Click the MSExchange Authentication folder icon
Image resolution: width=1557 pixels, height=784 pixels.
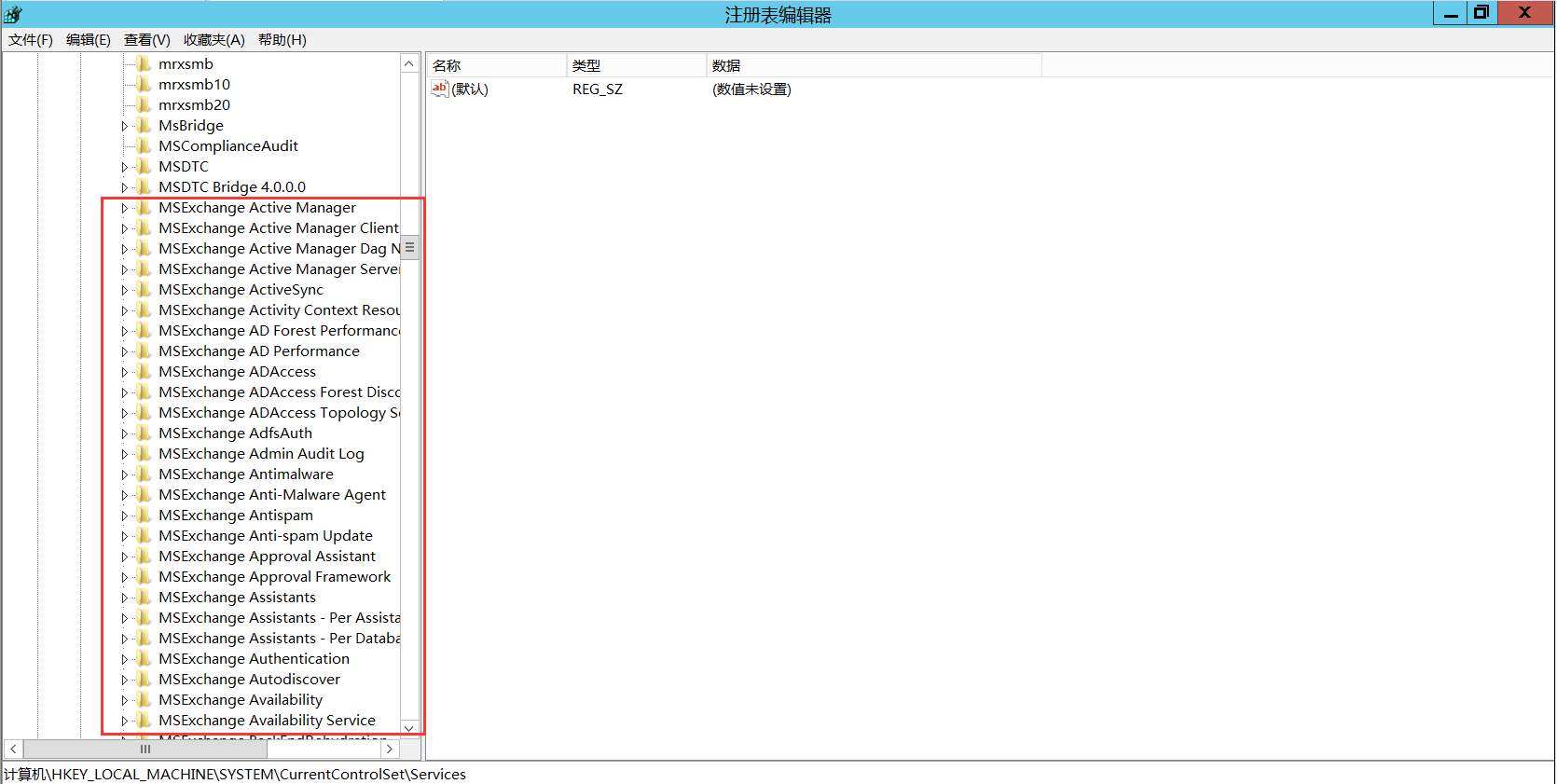click(144, 658)
